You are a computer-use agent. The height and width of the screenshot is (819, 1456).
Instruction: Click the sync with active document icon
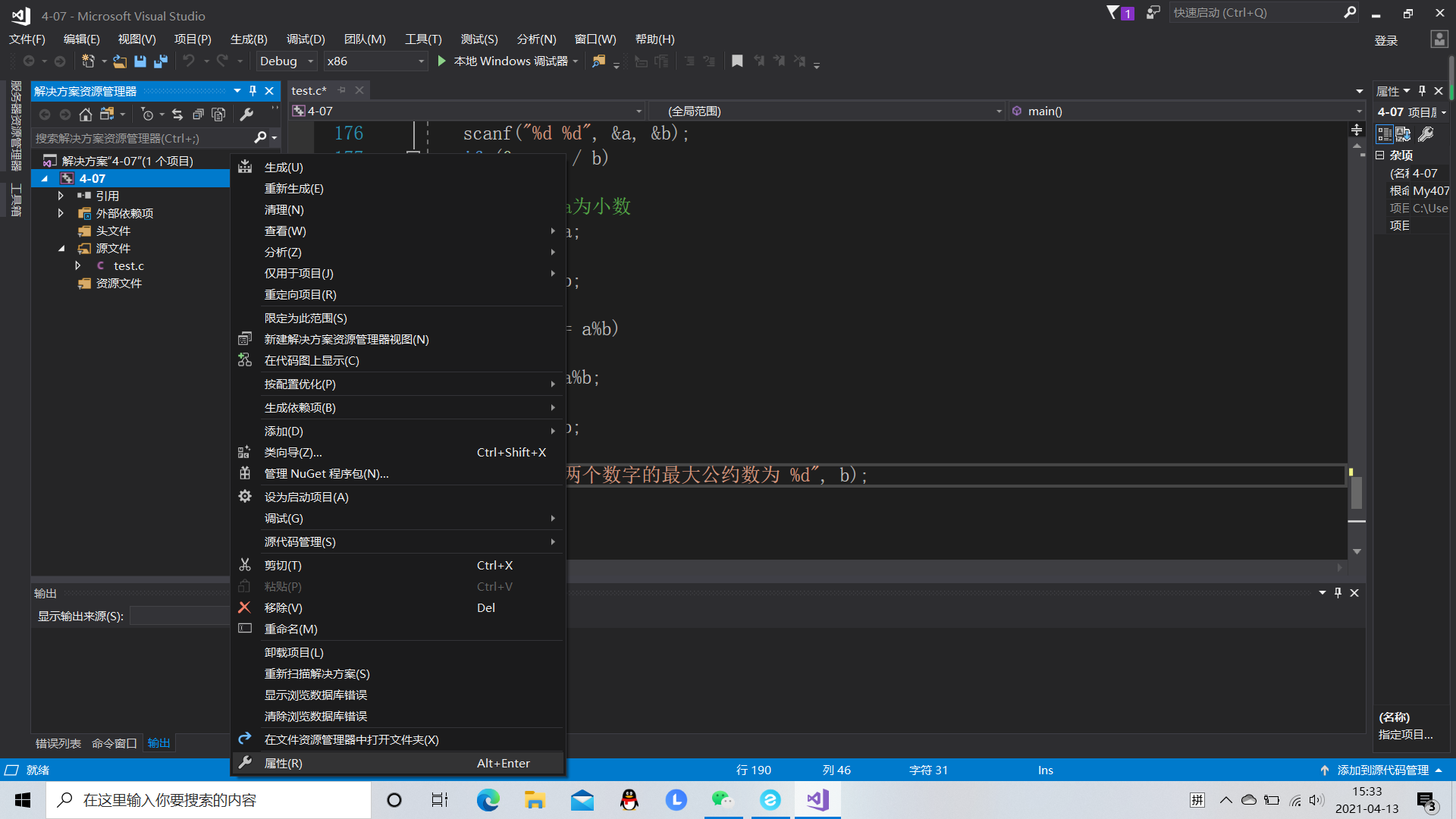click(x=177, y=115)
